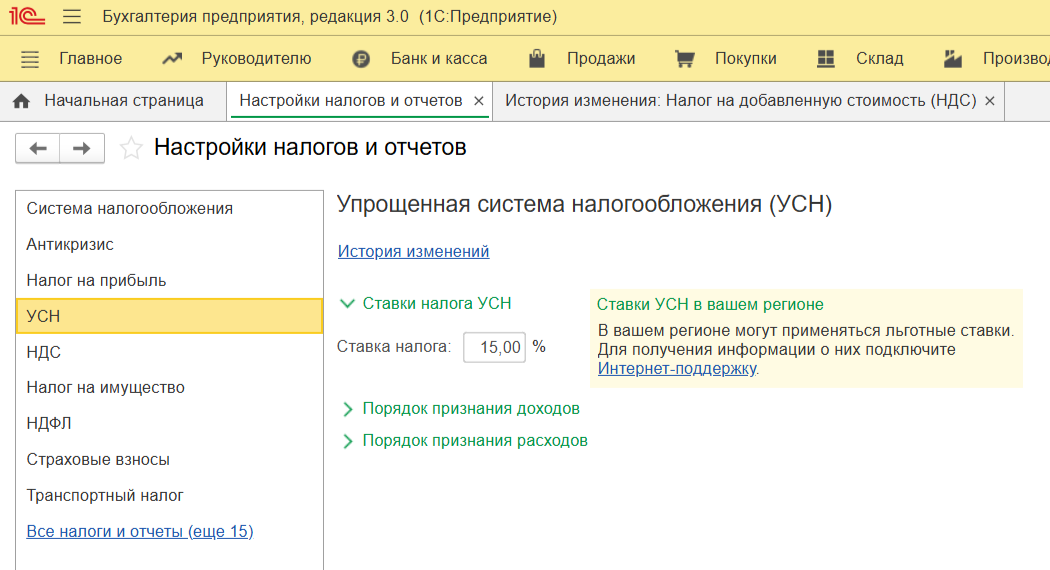The height and width of the screenshot is (570, 1050).
Task: Open the Главное section
Action: coord(72,59)
